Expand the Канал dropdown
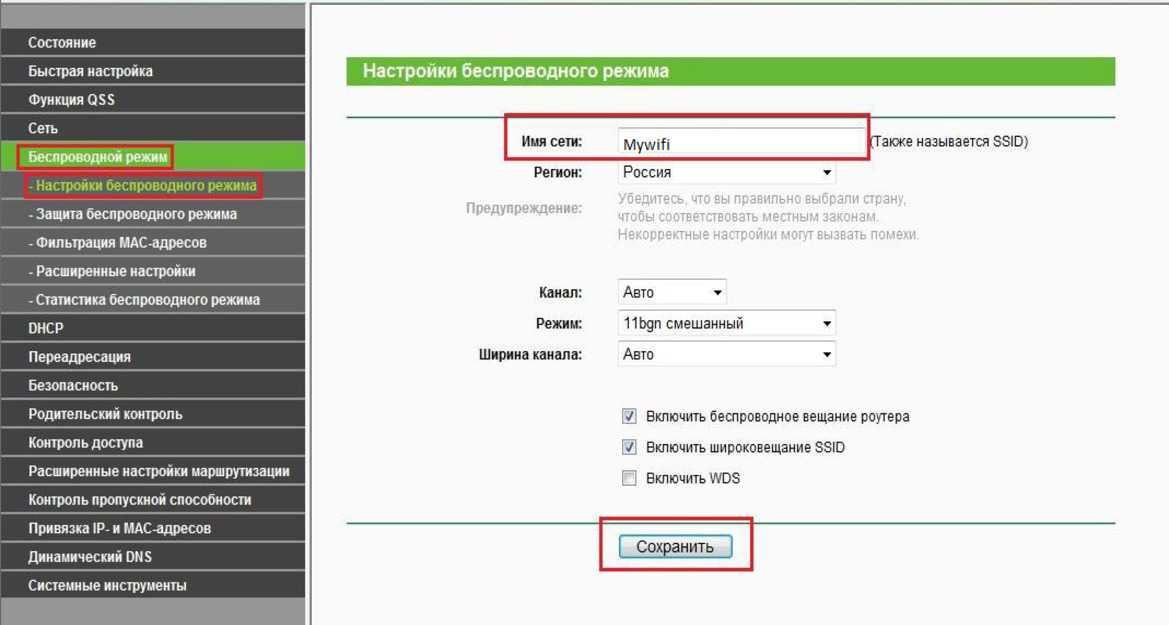Viewport: 1169px width, 625px height. 672,293
